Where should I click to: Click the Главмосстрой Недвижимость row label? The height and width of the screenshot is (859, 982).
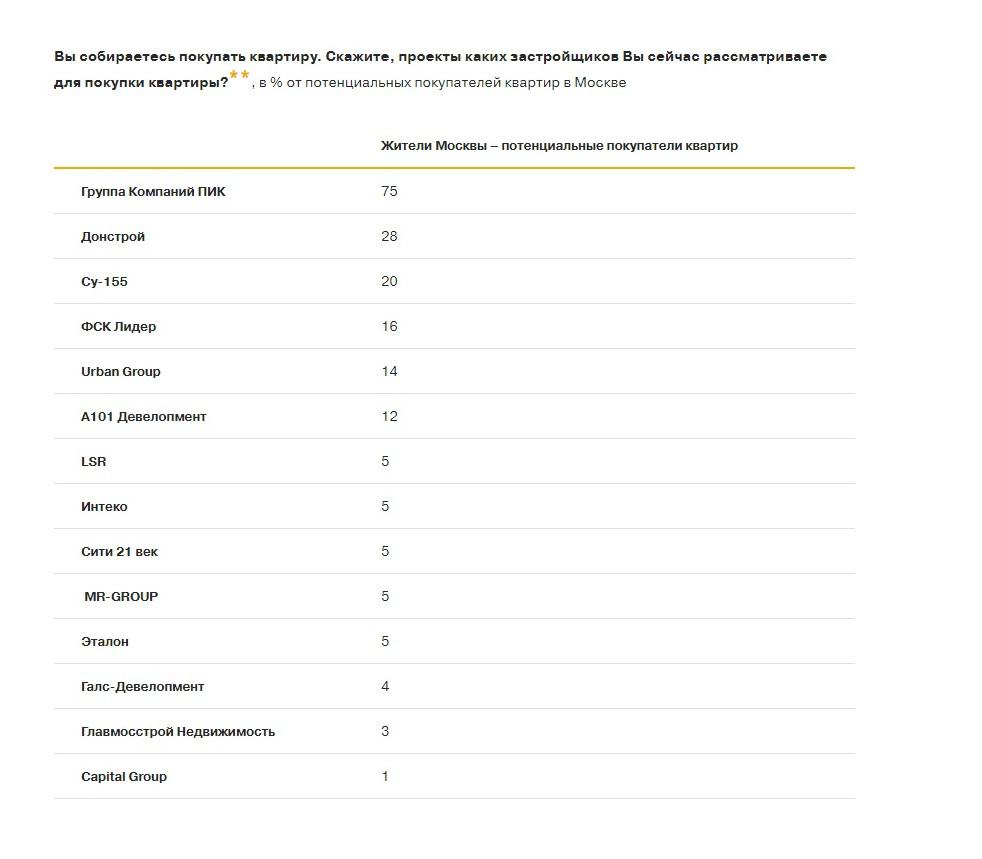pos(178,732)
